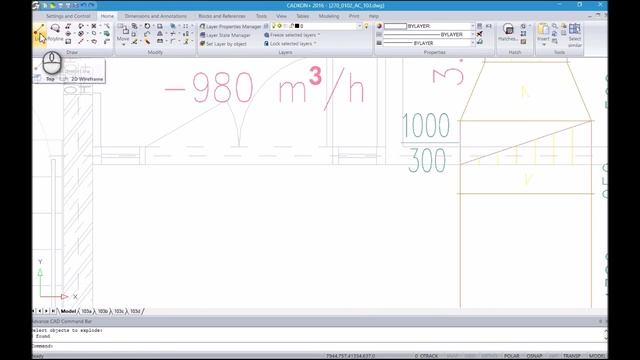
Task: Select the Polyline tool
Action: (x=55, y=33)
